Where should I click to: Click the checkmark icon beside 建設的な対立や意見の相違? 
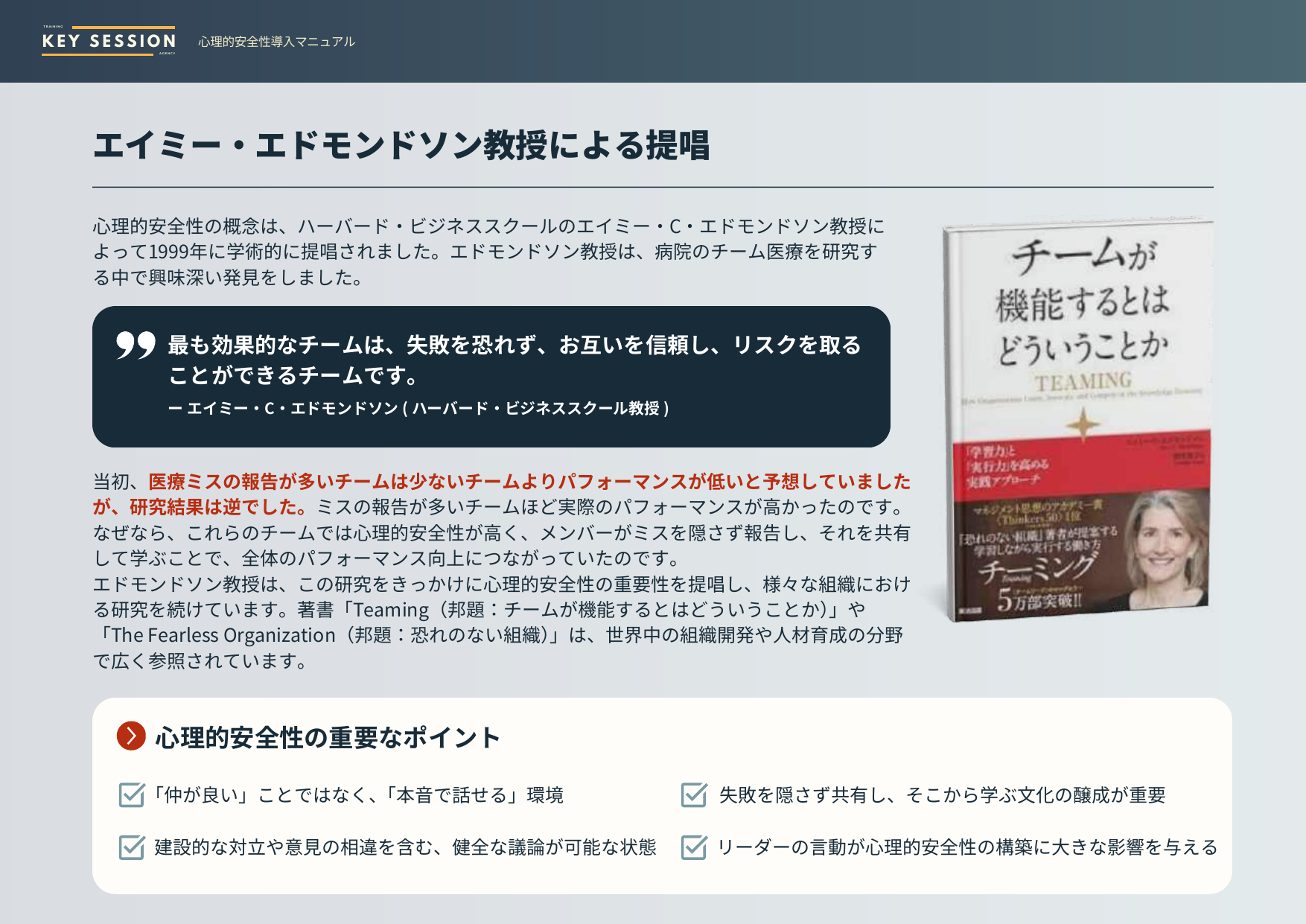(x=130, y=847)
